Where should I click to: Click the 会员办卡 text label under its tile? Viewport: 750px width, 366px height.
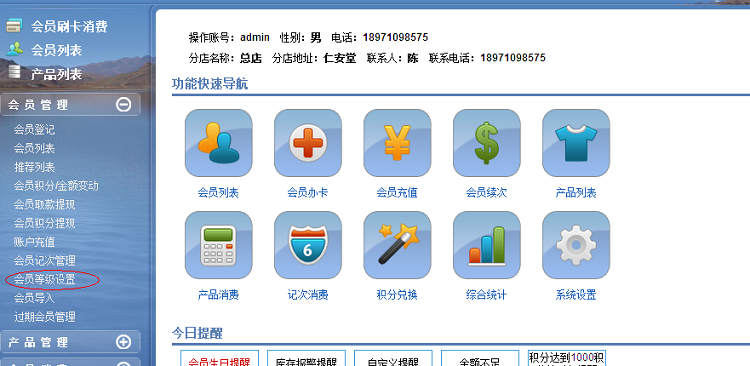(308, 193)
